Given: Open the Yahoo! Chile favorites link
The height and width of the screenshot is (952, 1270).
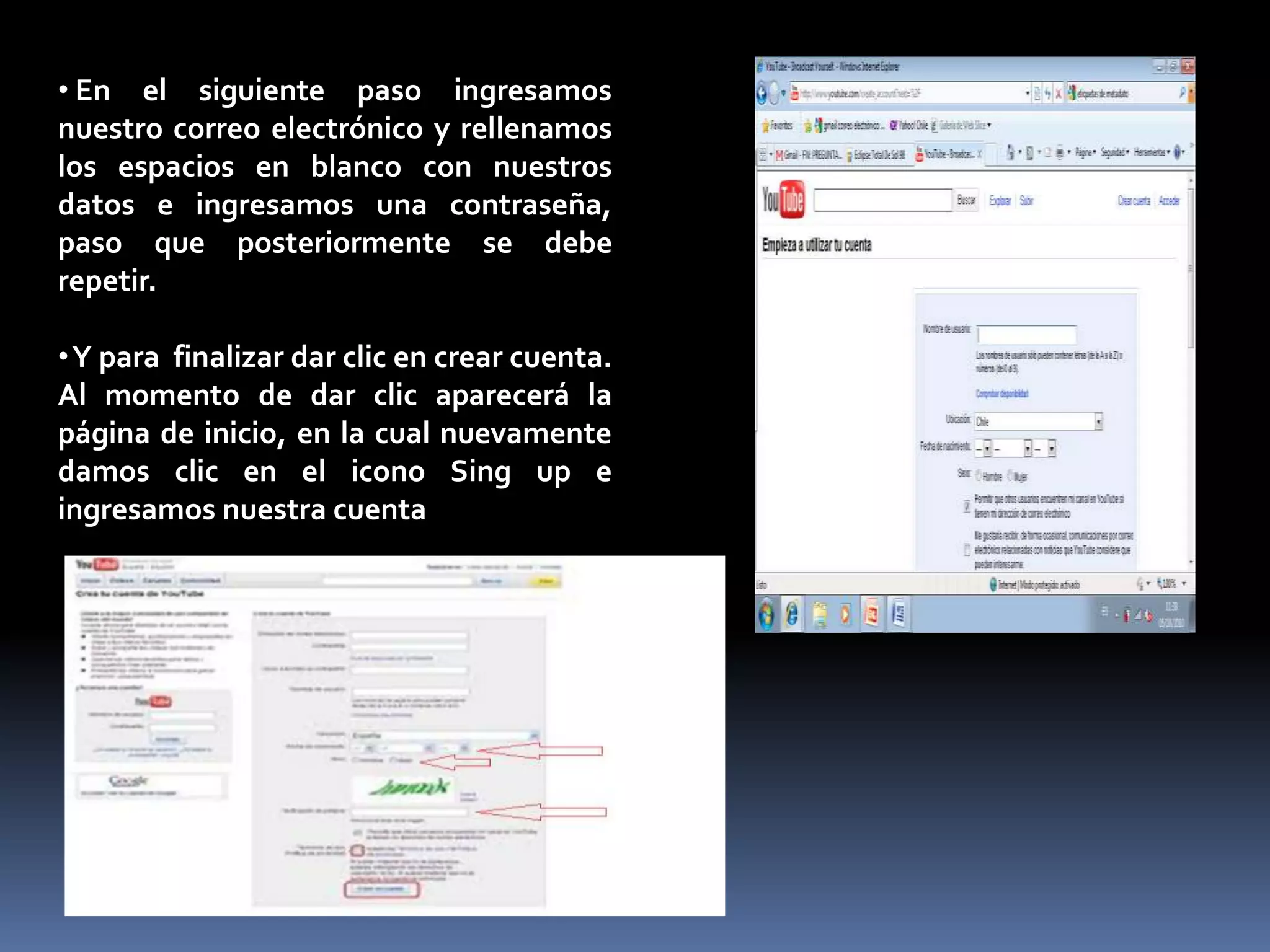Looking at the screenshot, I should [909, 126].
